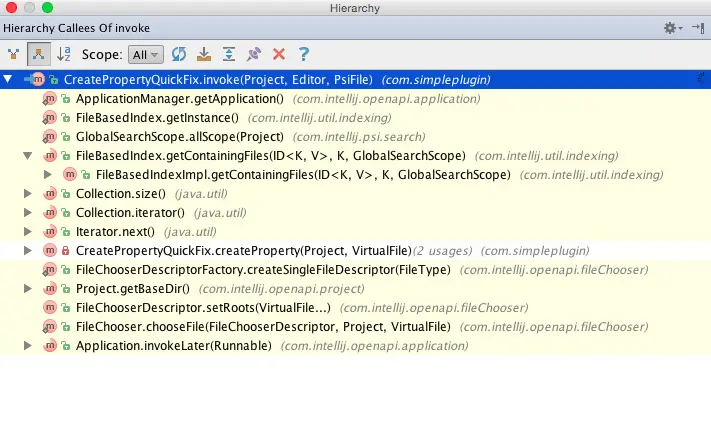The width and height of the screenshot is (711, 444).
Task: Click method icon of createSingleFileDescriptor row
Action: click(x=49, y=269)
